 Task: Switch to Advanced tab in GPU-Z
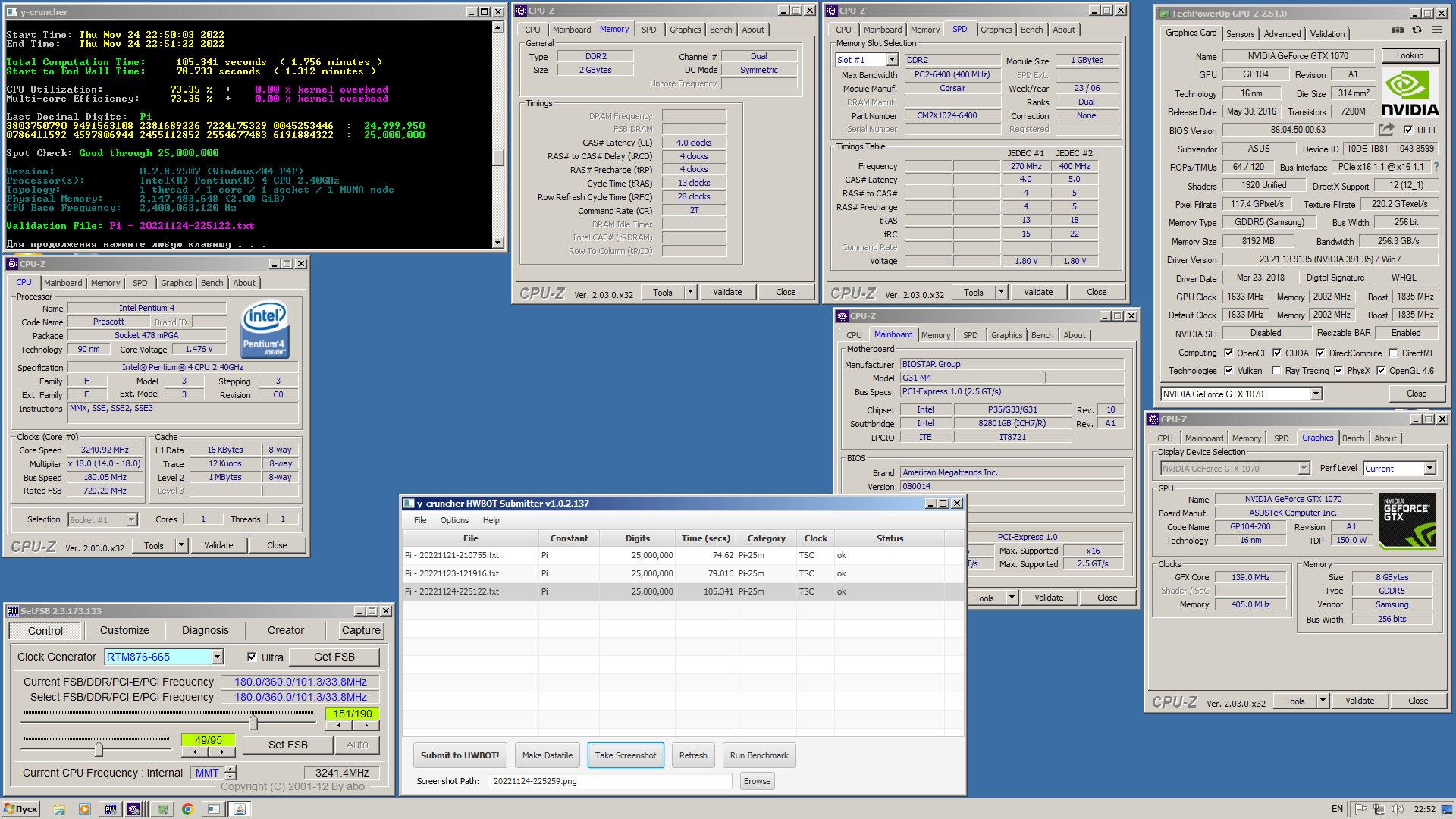pyautogui.click(x=1282, y=33)
